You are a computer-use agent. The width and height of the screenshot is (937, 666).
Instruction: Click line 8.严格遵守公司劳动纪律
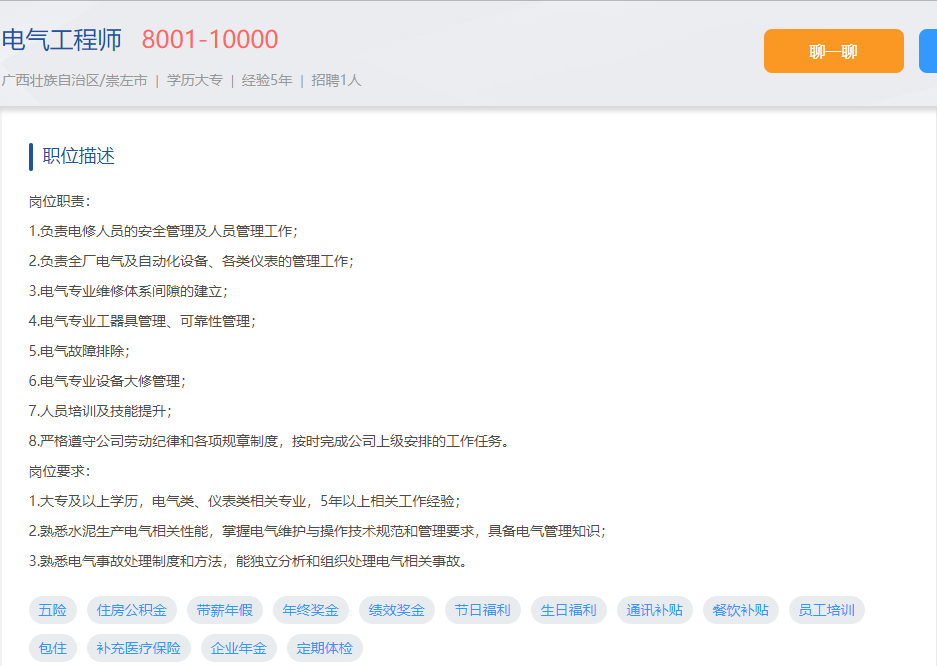[269, 441]
